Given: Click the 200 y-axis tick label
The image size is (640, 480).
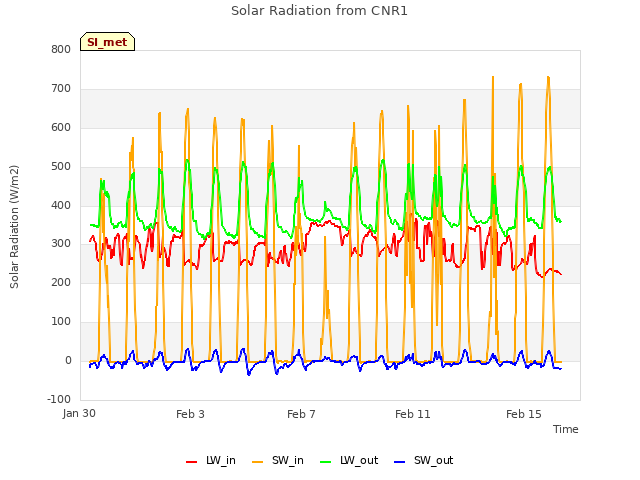Looking at the screenshot, I should pyautogui.click(x=61, y=282).
